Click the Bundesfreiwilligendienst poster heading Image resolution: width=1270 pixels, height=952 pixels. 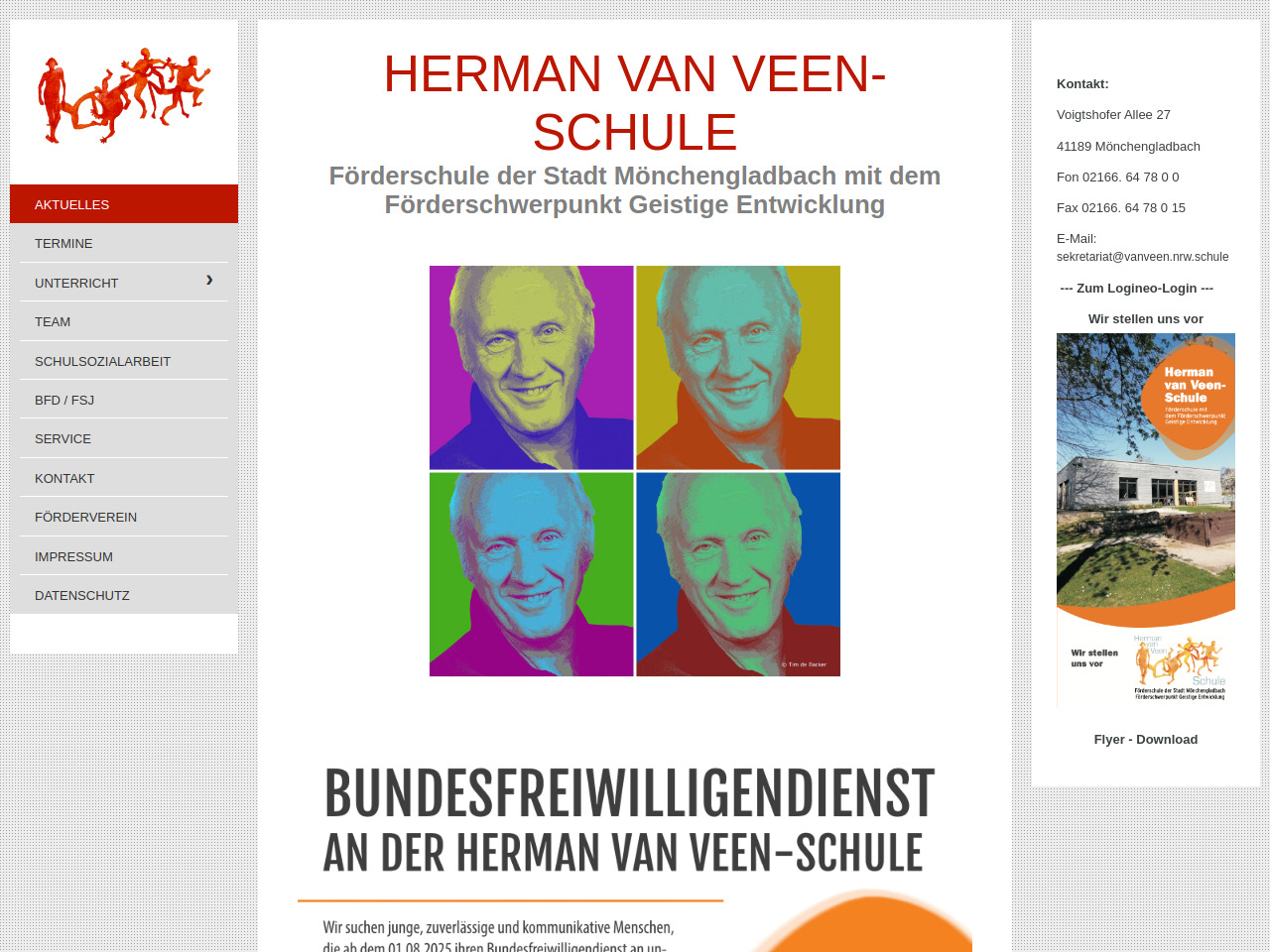[629, 821]
